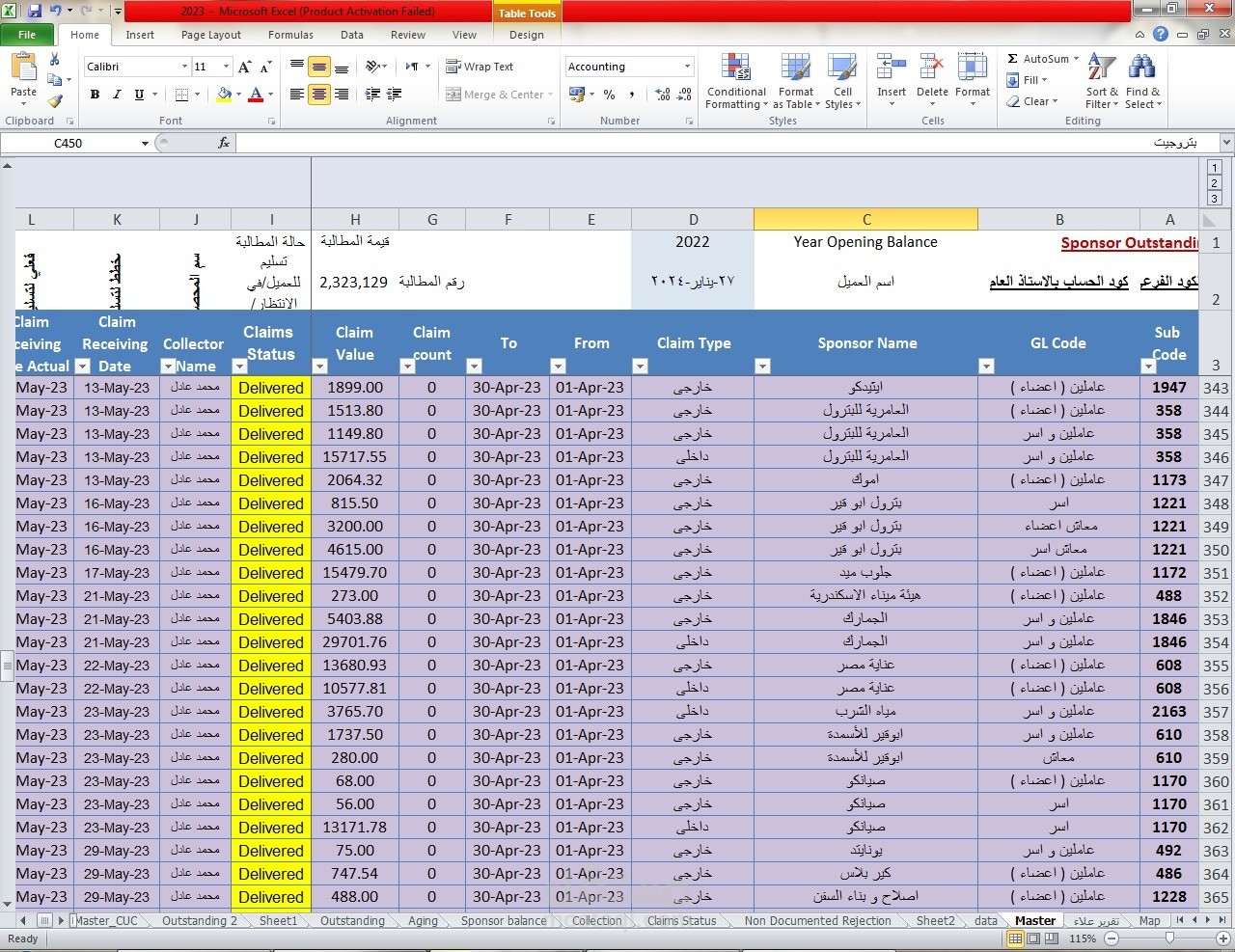Click the Accounting Number Format icon
The width and height of the screenshot is (1235, 952).
[577, 95]
